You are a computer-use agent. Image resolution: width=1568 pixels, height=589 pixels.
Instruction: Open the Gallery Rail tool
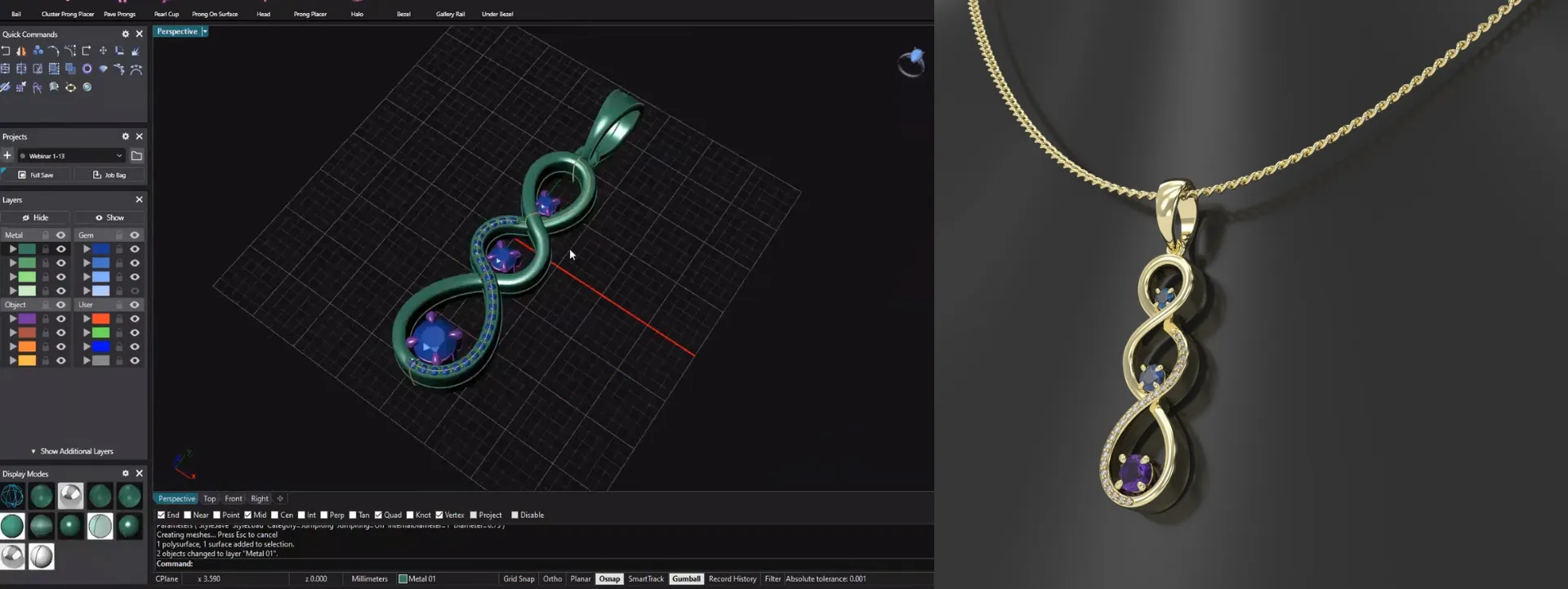tap(450, 14)
